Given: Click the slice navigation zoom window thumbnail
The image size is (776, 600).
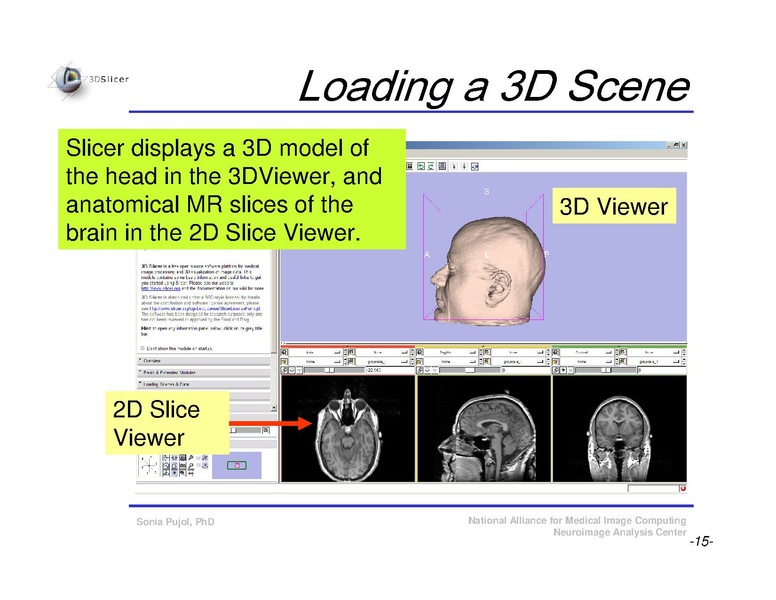Looking at the screenshot, I should tap(237, 466).
